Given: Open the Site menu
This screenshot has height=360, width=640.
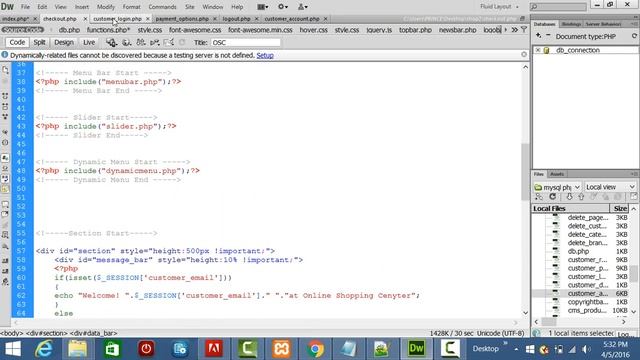Looking at the screenshot, I should 190,7.
